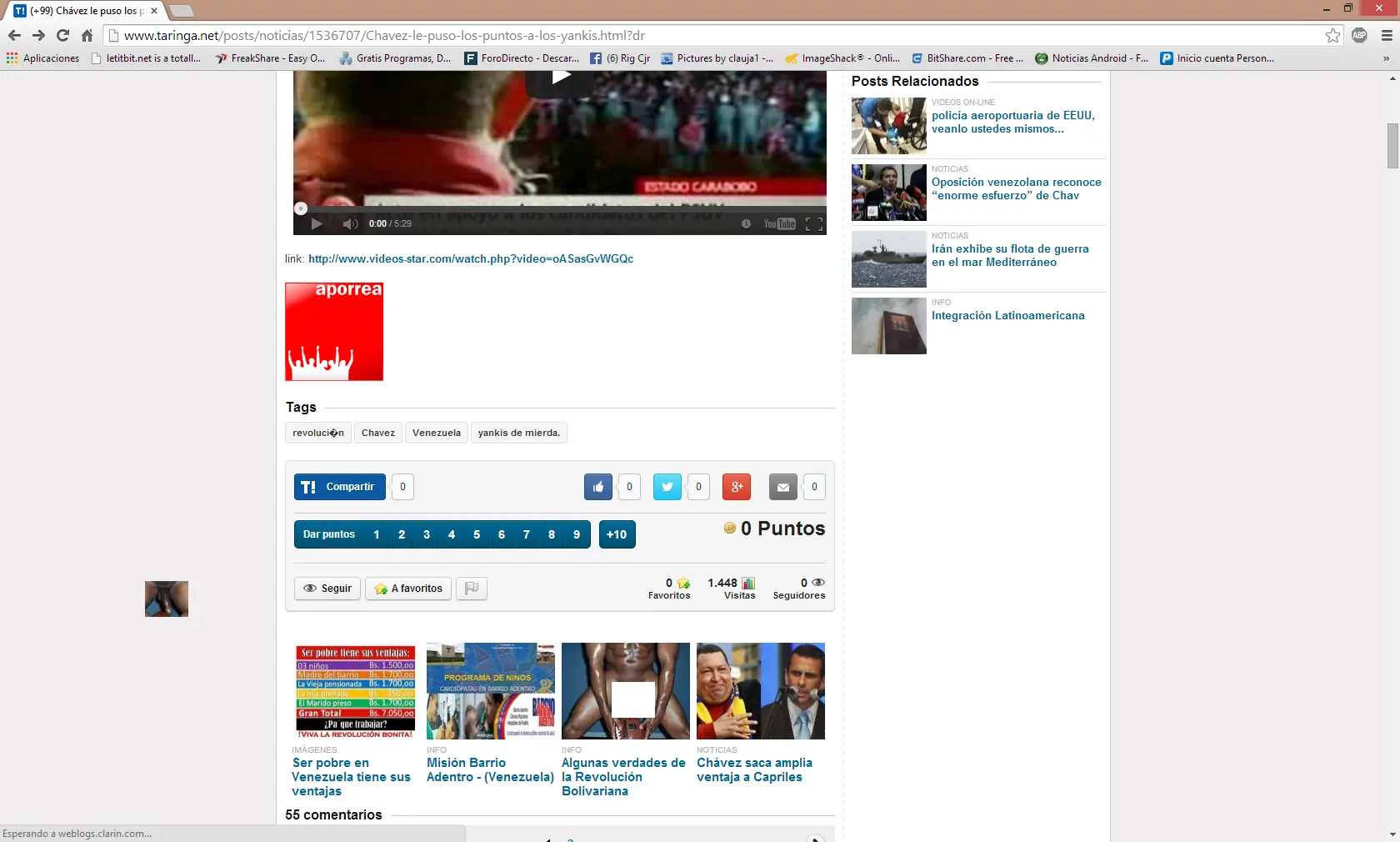Open related post Integración Latinoamericana
The image size is (1400, 842).
pos(1008,315)
